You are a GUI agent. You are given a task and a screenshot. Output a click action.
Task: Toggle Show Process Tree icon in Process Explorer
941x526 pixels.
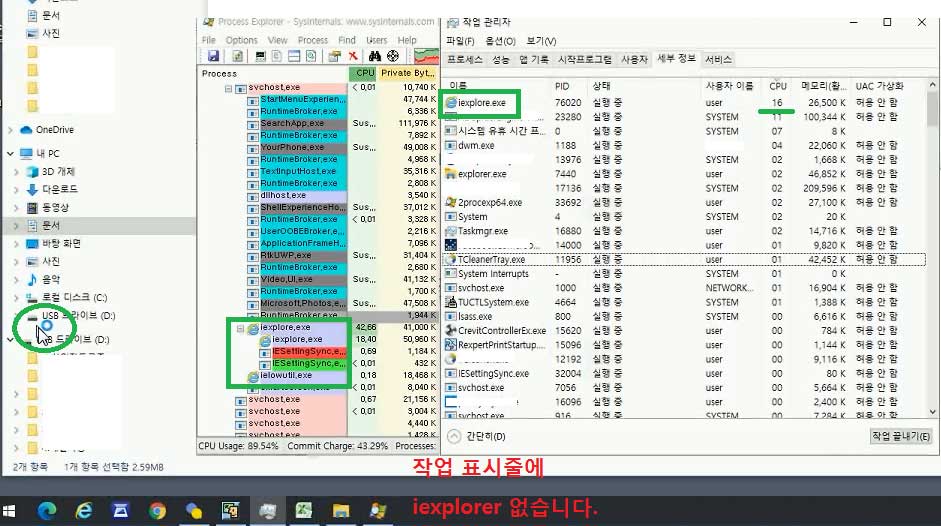pyautogui.click(x=277, y=56)
